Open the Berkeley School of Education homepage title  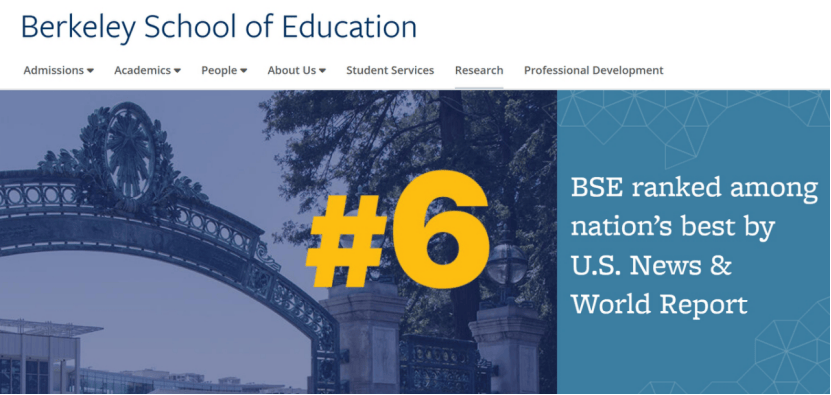[219, 28]
